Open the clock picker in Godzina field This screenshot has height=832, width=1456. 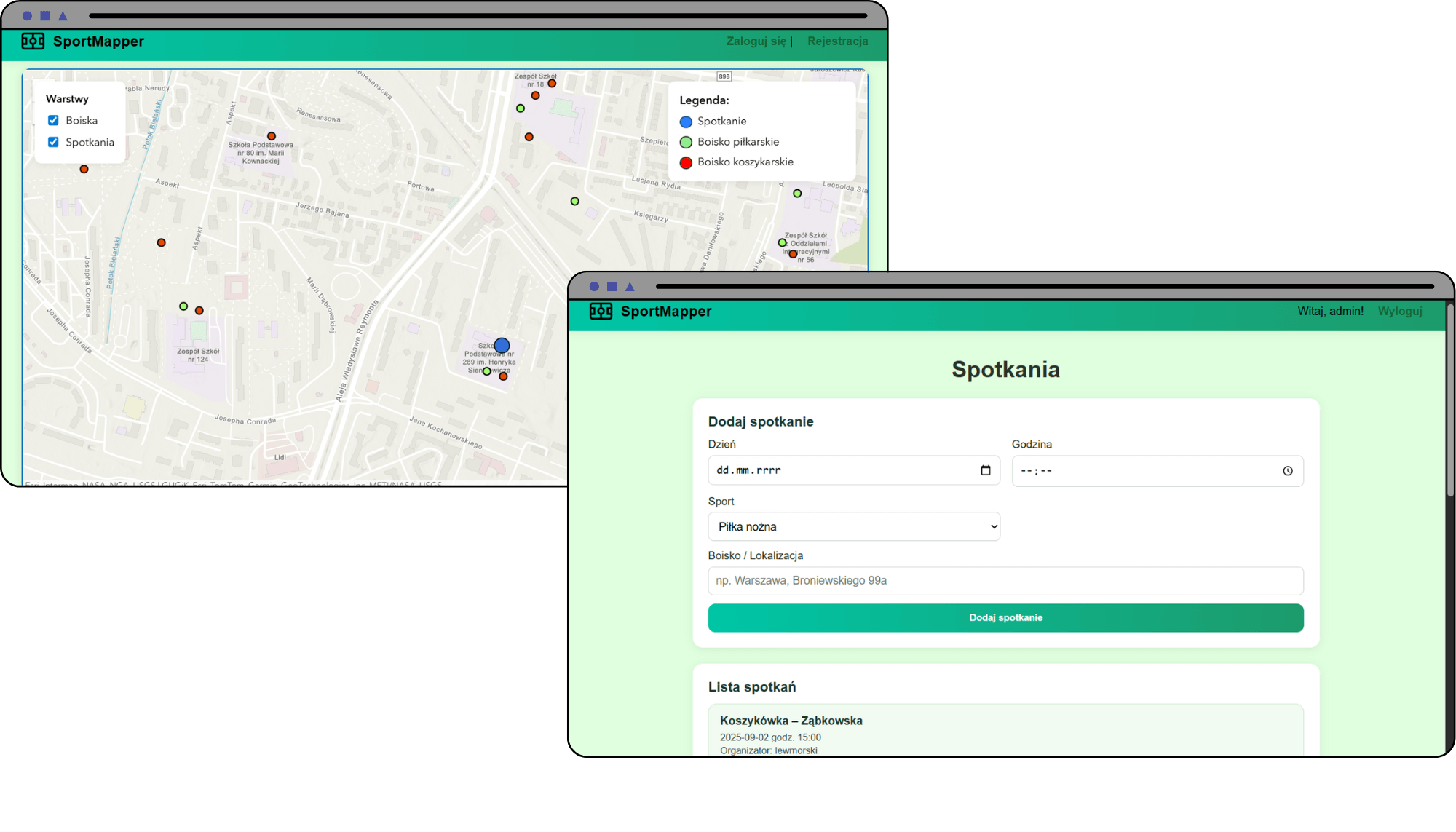tap(1288, 471)
